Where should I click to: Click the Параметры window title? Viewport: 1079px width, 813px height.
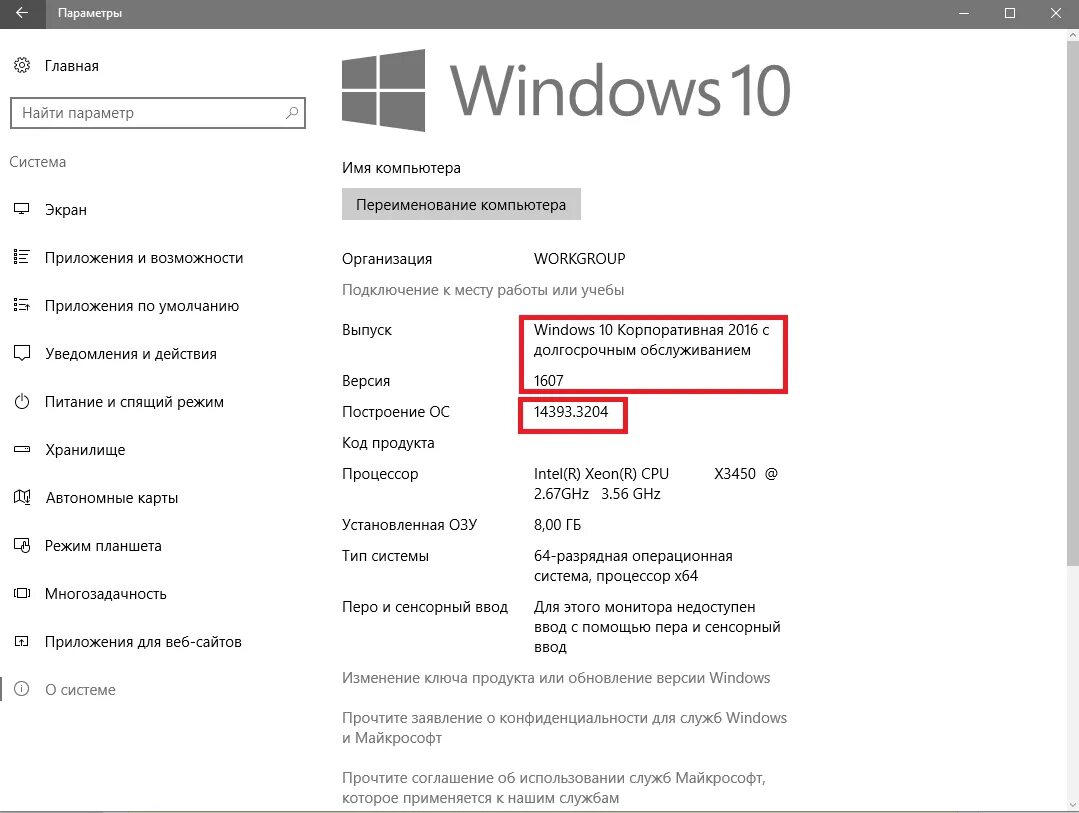pos(90,13)
